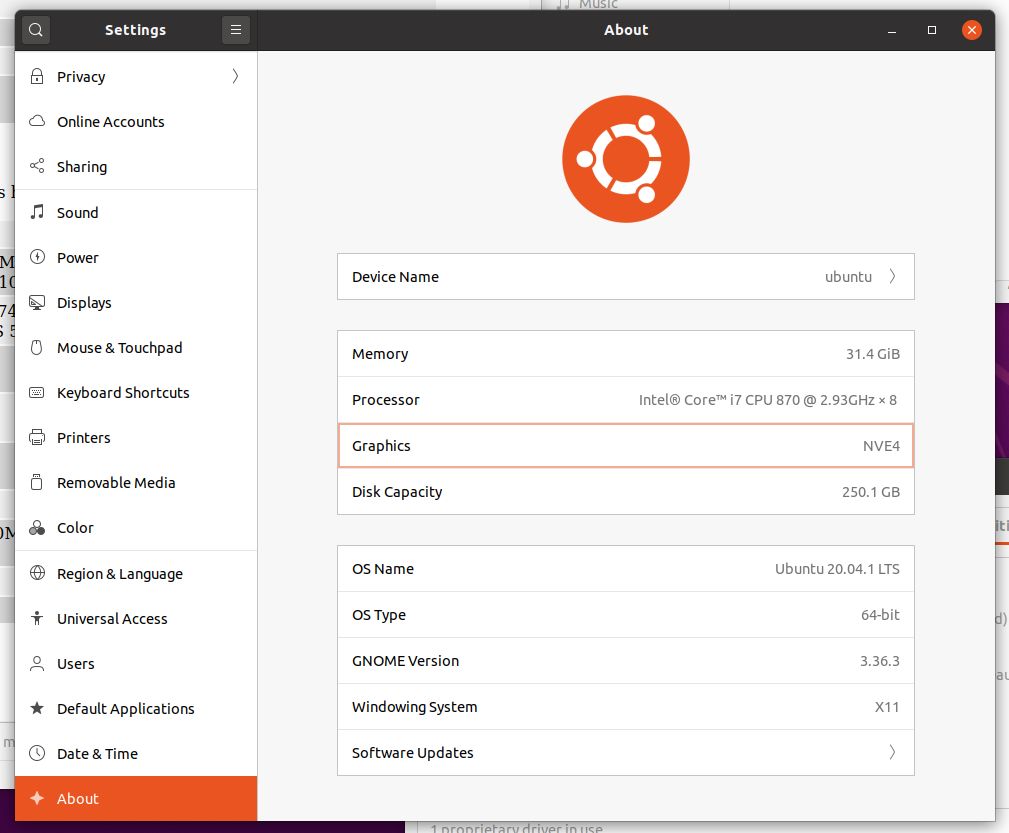Click the Ubuntu logo image
This screenshot has width=1009, height=833.
coord(625,159)
